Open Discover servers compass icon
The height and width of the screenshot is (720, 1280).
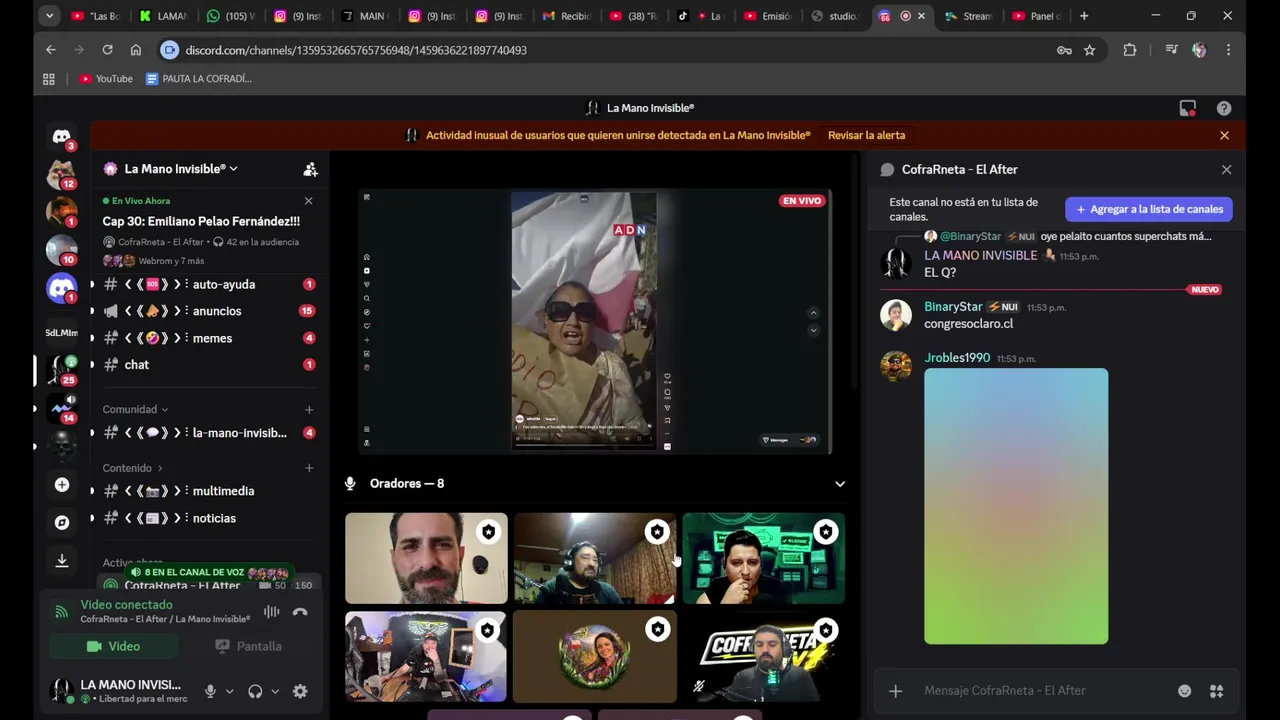(x=62, y=523)
